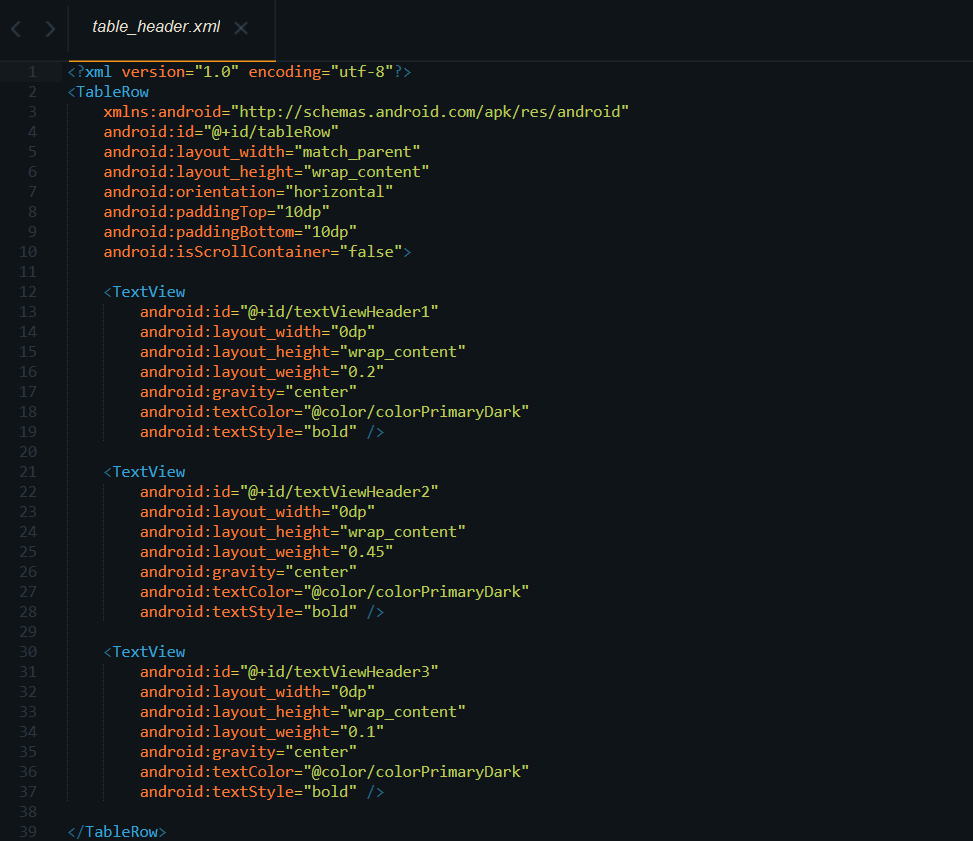Click line number 39 in gutter

point(28,832)
